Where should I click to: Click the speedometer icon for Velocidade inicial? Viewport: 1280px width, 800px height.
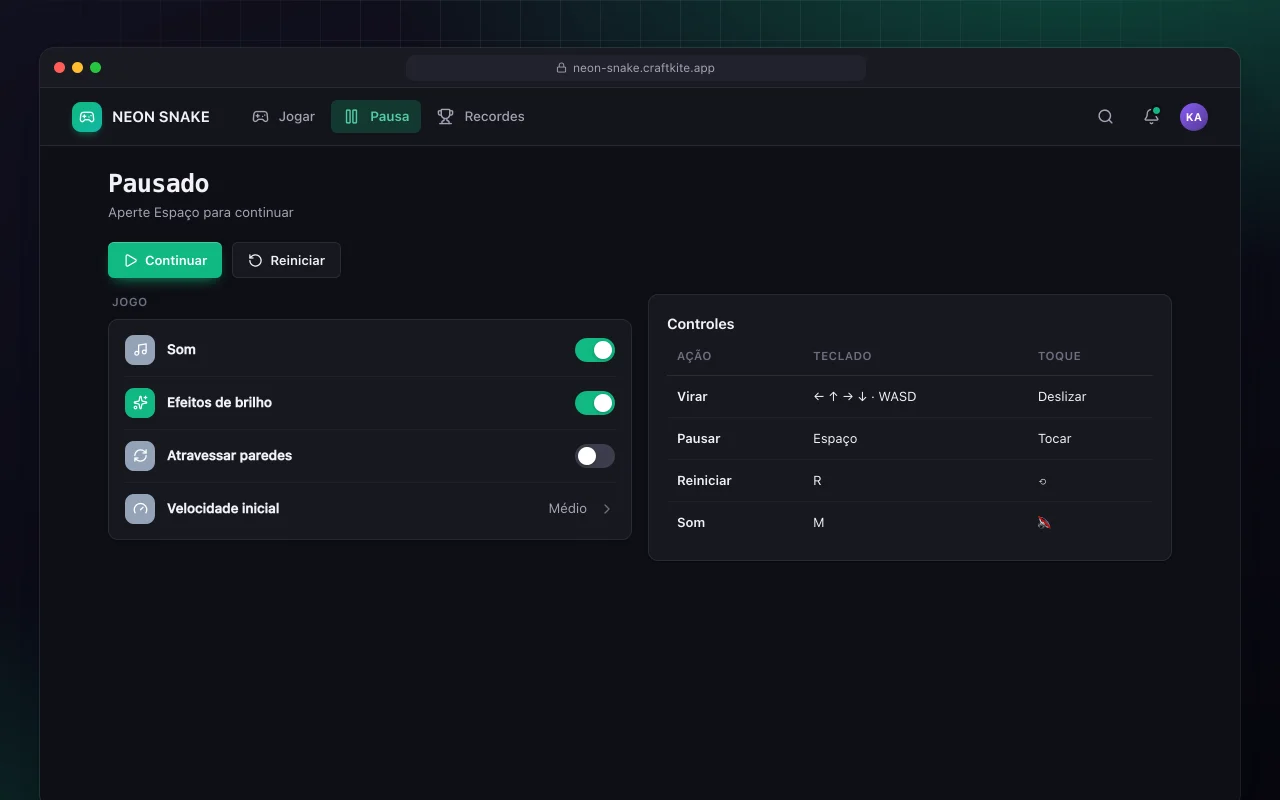click(x=140, y=509)
